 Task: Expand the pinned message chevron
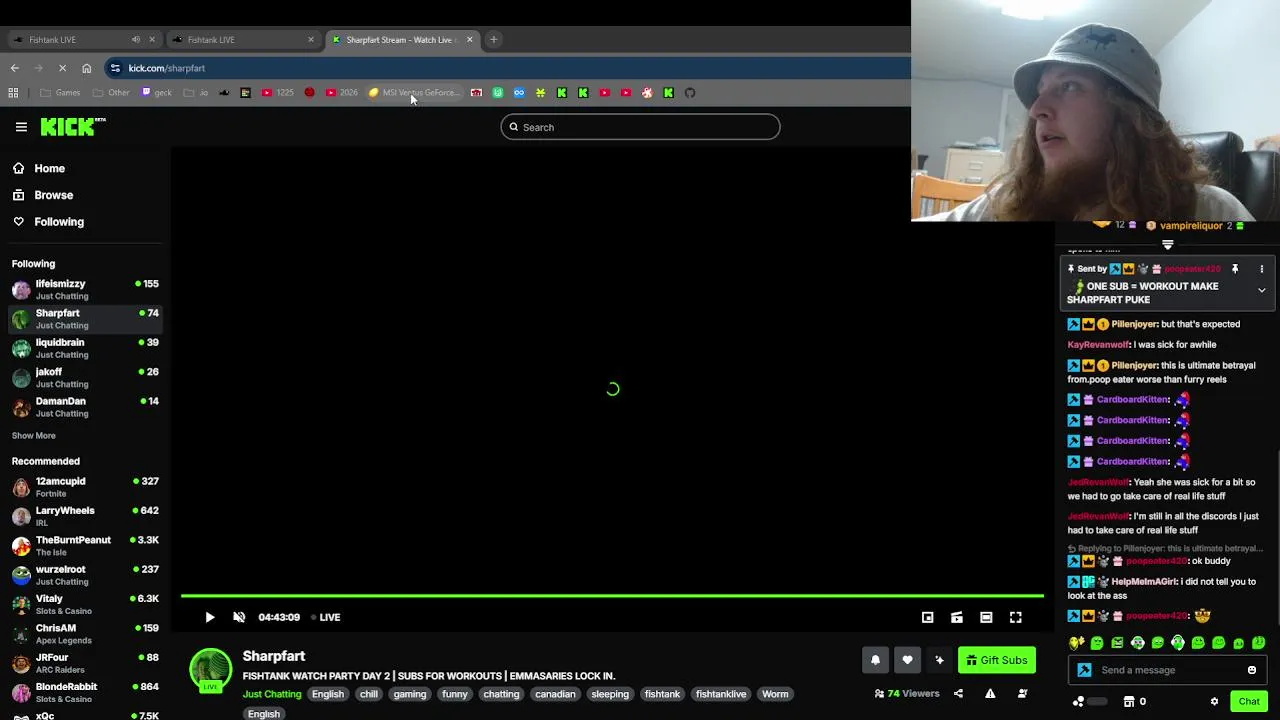pyautogui.click(x=1262, y=290)
